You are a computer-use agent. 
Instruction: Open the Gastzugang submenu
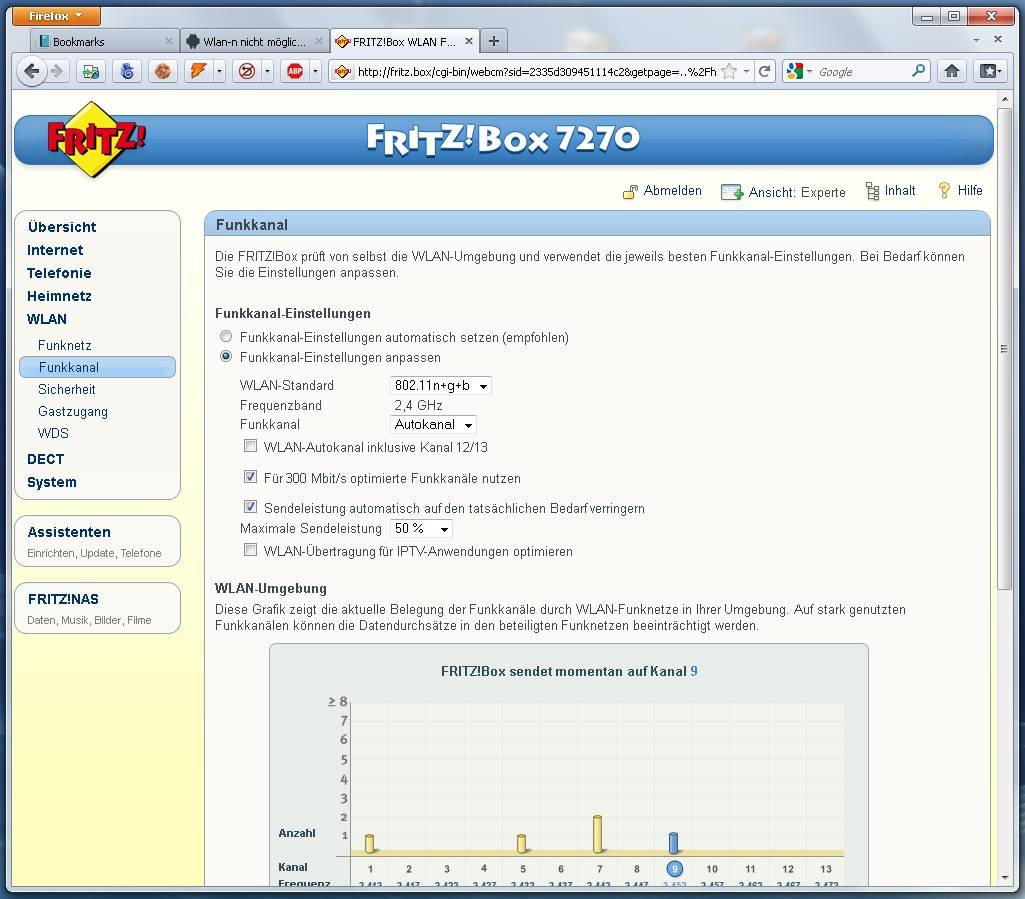click(73, 411)
